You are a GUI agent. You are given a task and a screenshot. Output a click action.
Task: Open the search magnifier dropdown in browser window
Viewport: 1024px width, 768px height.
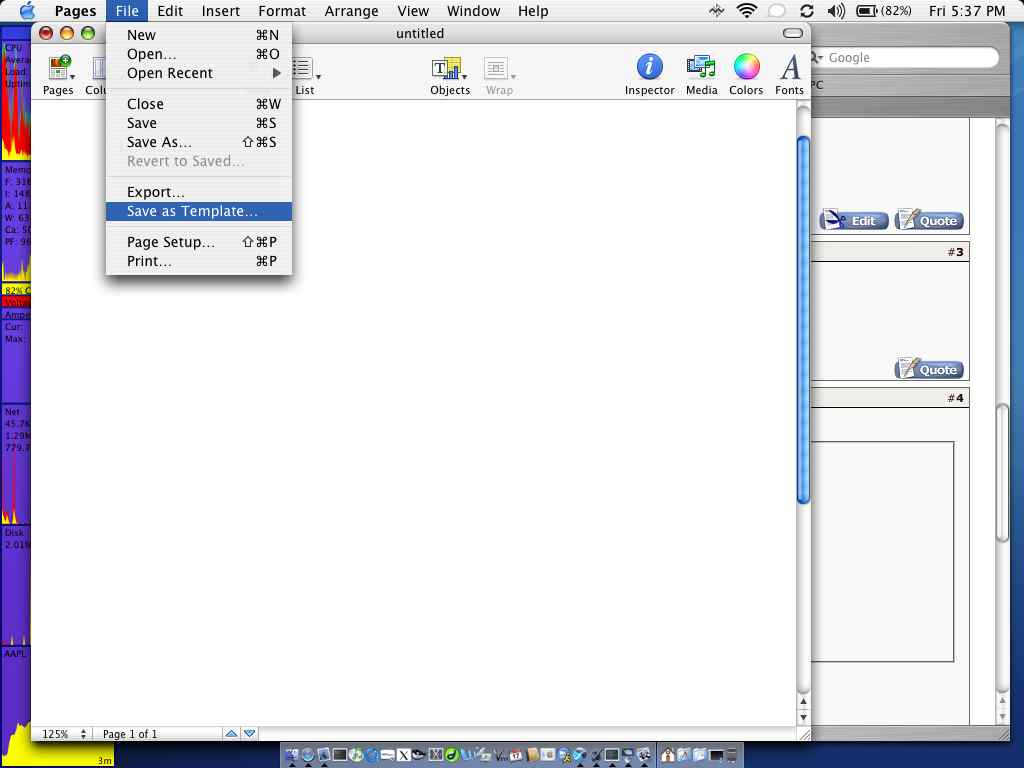click(816, 57)
